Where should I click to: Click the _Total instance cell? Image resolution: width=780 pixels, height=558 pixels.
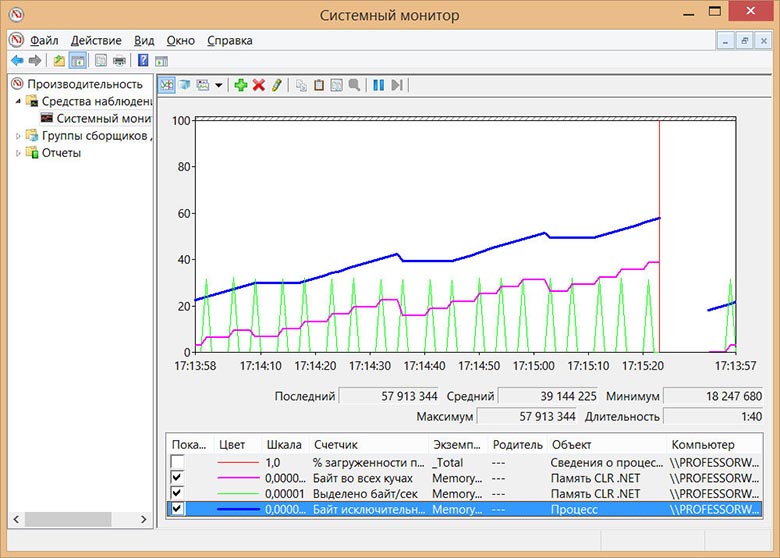click(448, 463)
